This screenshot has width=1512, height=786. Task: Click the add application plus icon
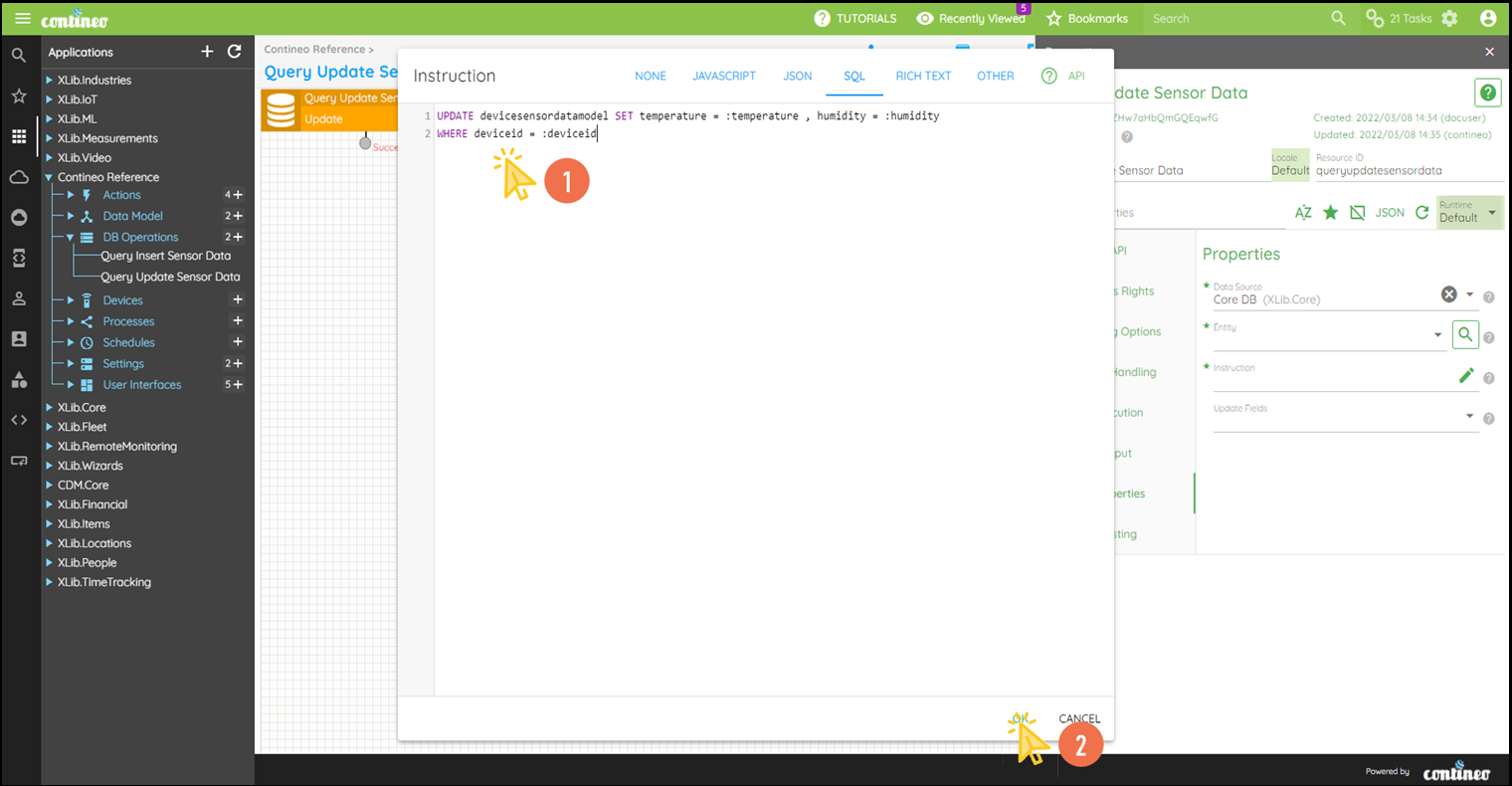point(207,52)
